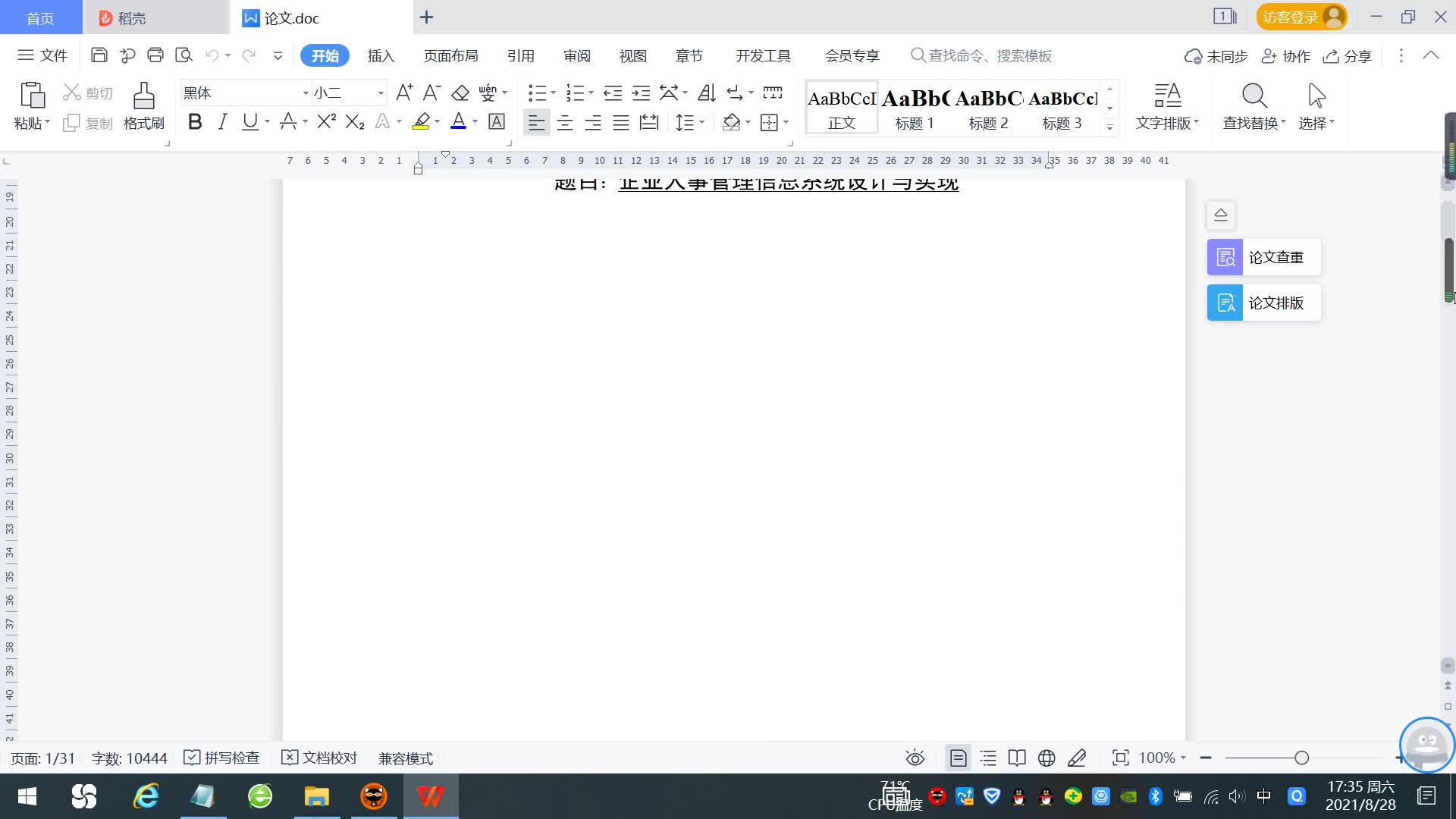Switch to the 页面布局 ribbon tab
1456x819 pixels.
450,56
